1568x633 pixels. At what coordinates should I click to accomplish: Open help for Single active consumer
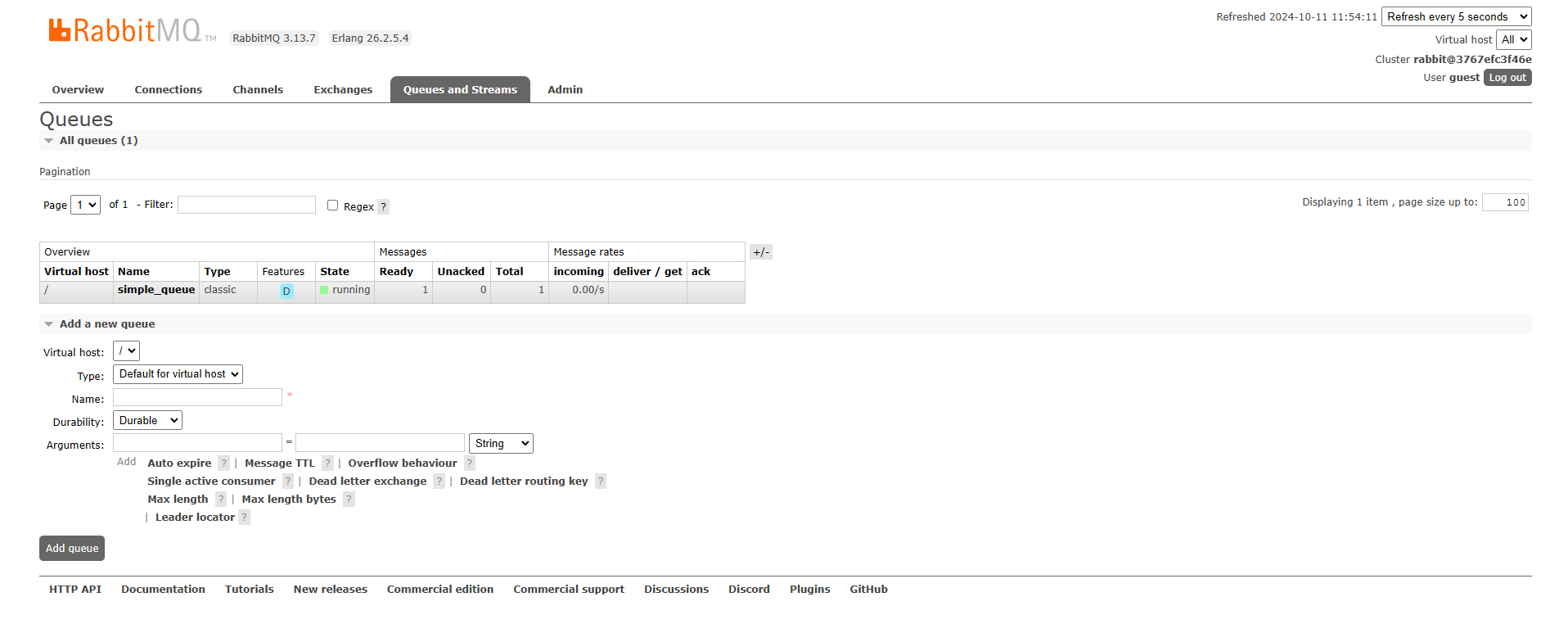click(x=288, y=482)
